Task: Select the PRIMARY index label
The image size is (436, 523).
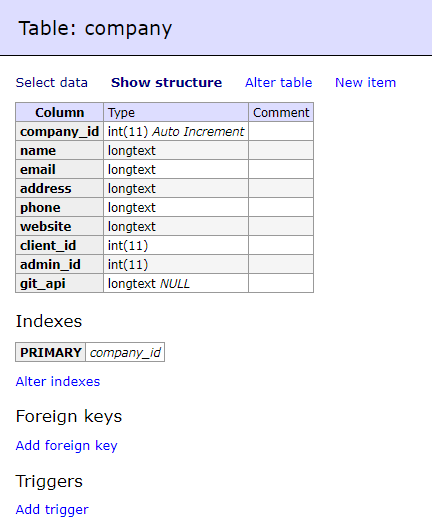Action: 50,352
